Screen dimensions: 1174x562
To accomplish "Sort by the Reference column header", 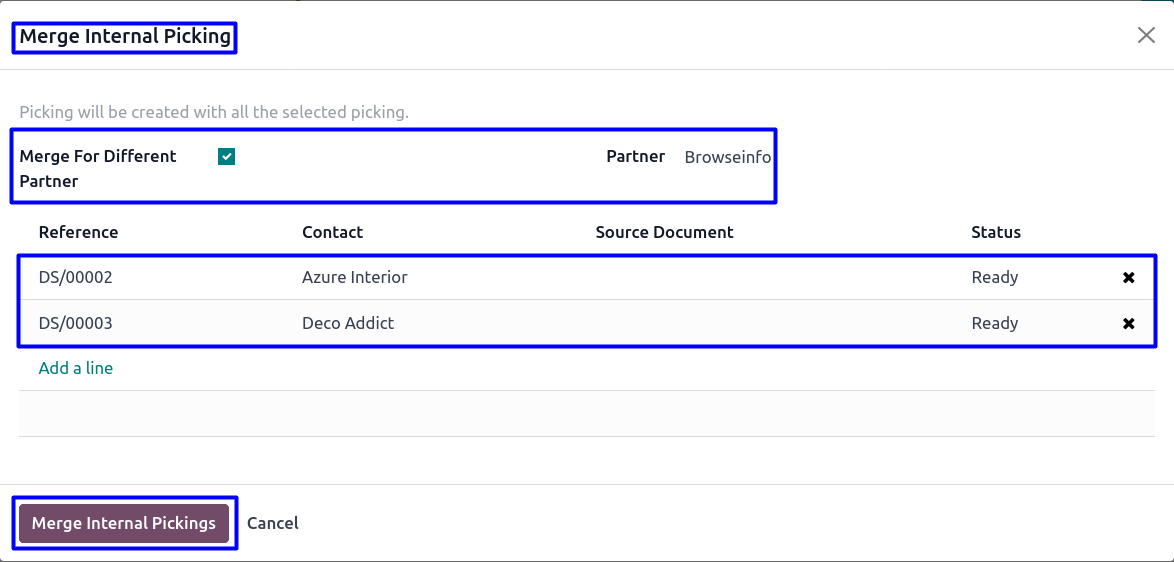I will [78, 232].
